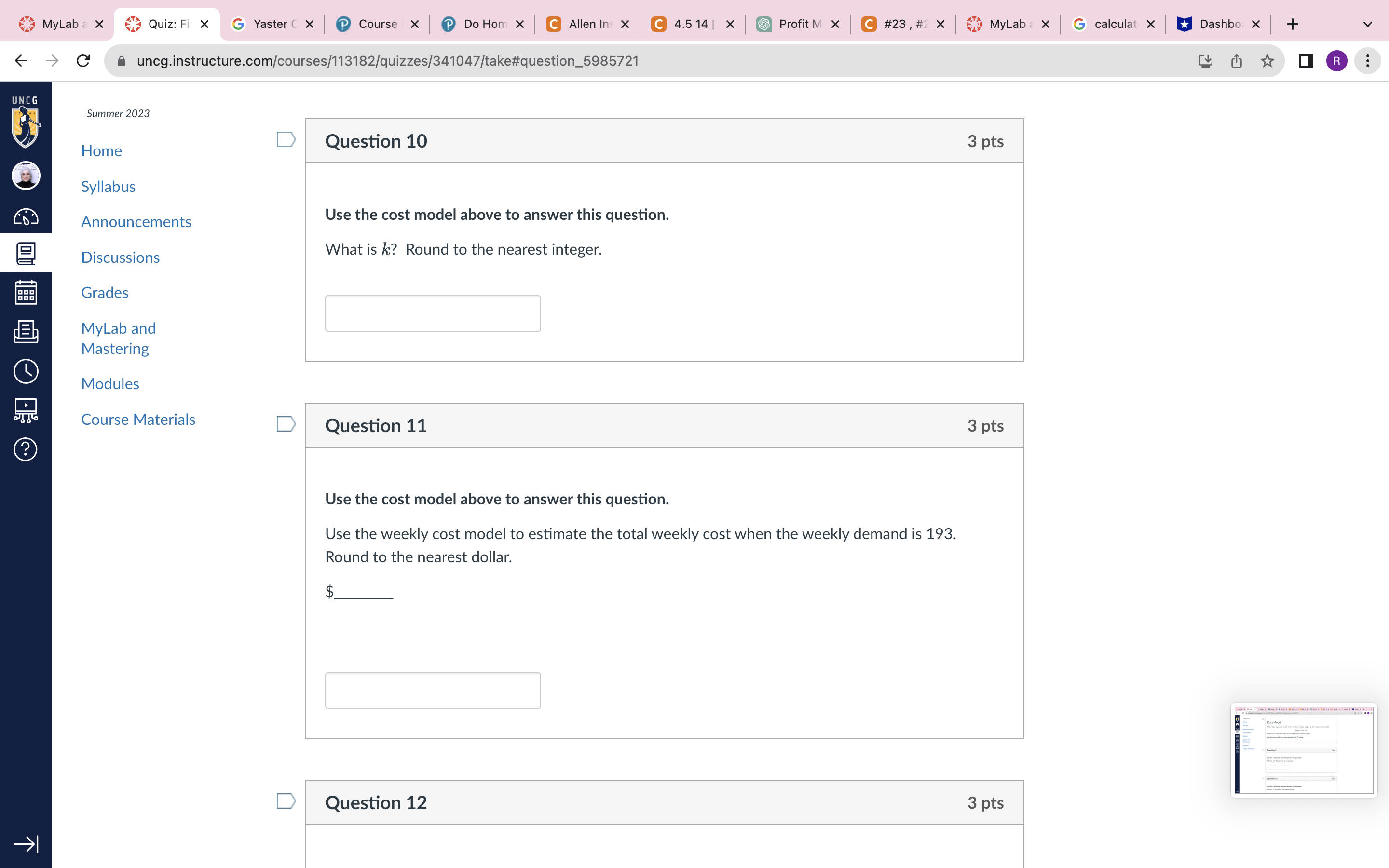Screen dimensions: 1389x868
Task: Open the Account profile avatar
Action: click(x=26, y=176)
